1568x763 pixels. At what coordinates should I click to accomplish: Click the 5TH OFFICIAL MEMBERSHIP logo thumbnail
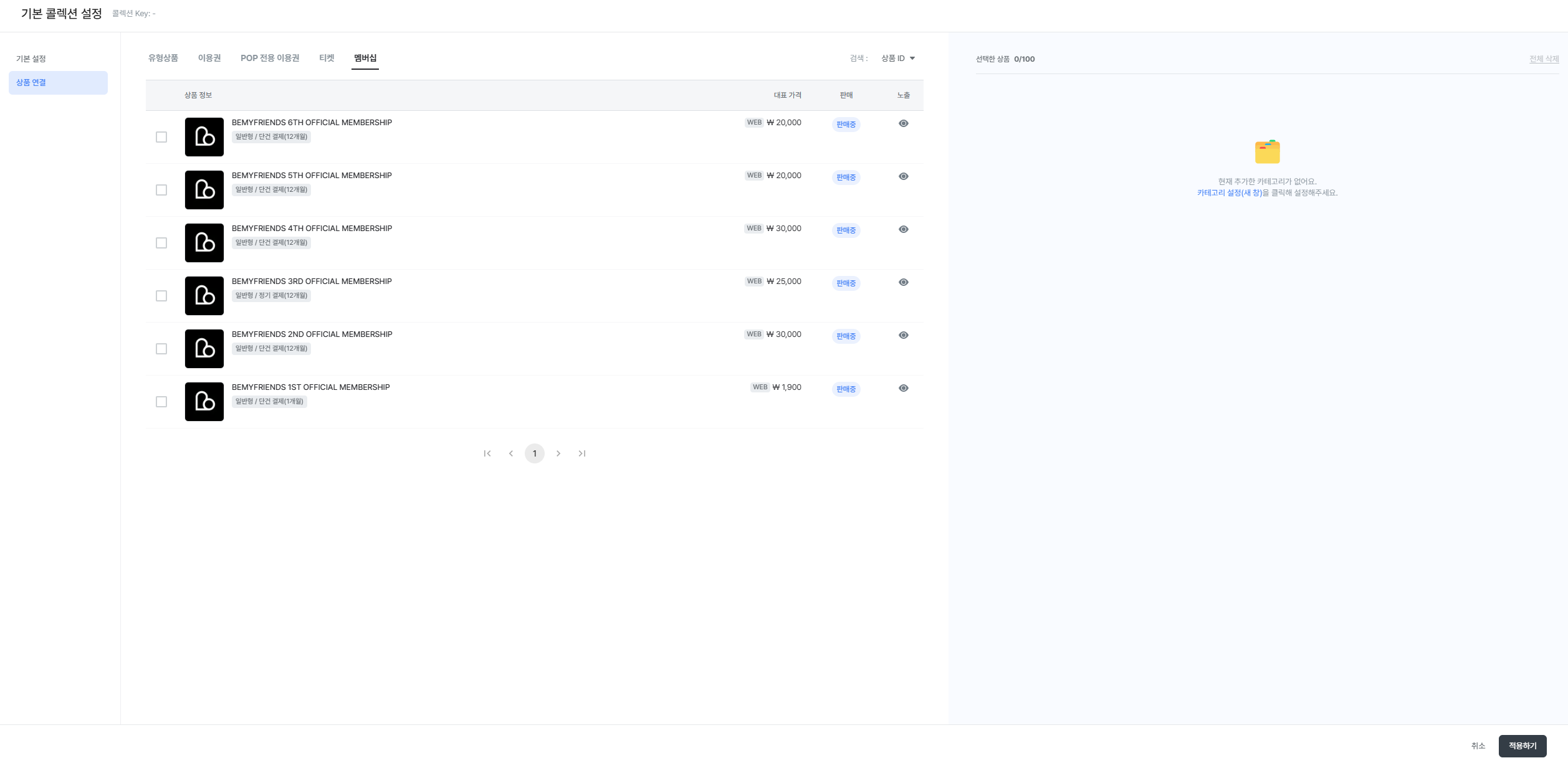pyautogui.click(x=204, y=190)
